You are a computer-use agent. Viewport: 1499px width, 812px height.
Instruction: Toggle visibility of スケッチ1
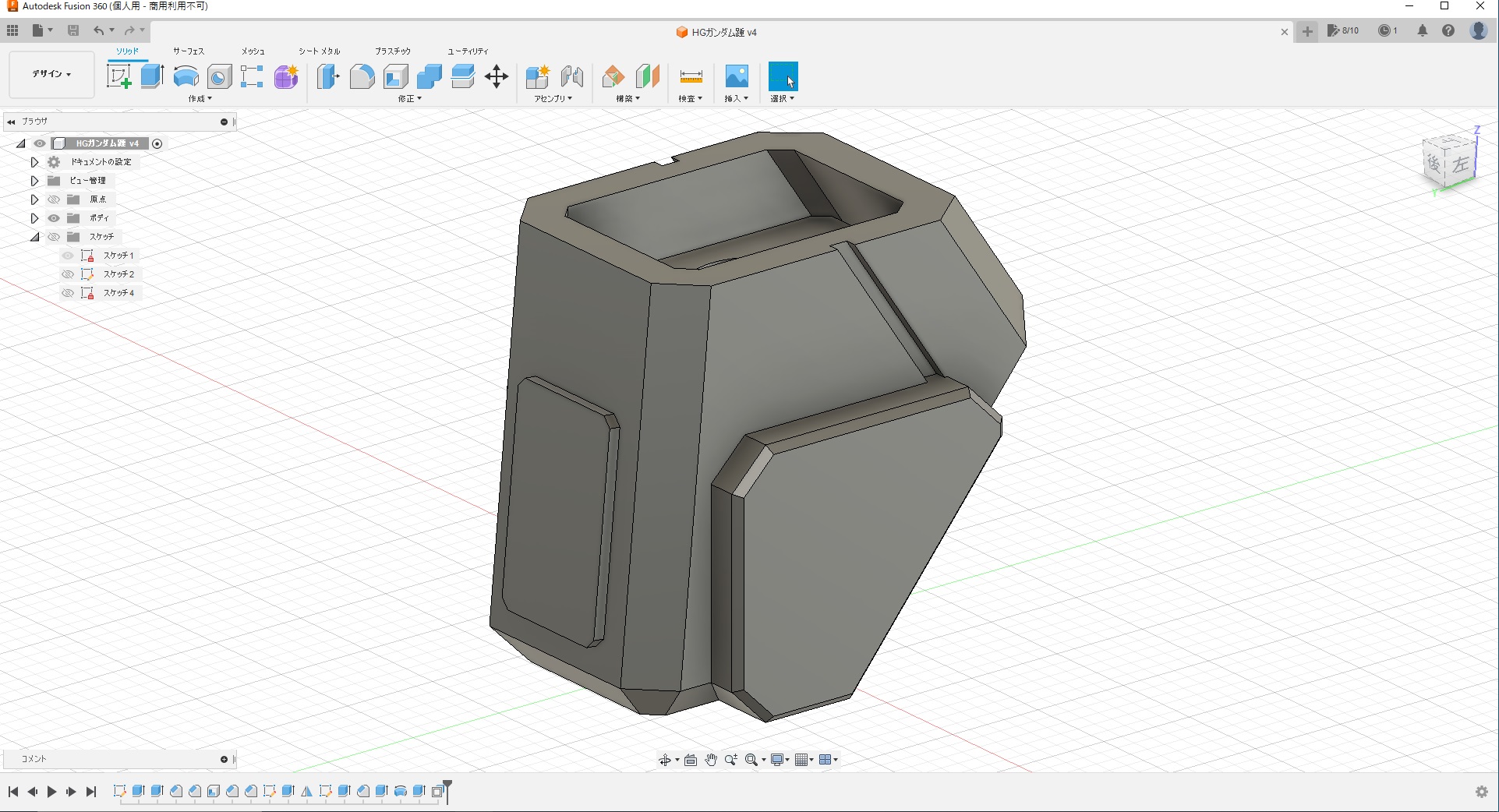(68, 256)
